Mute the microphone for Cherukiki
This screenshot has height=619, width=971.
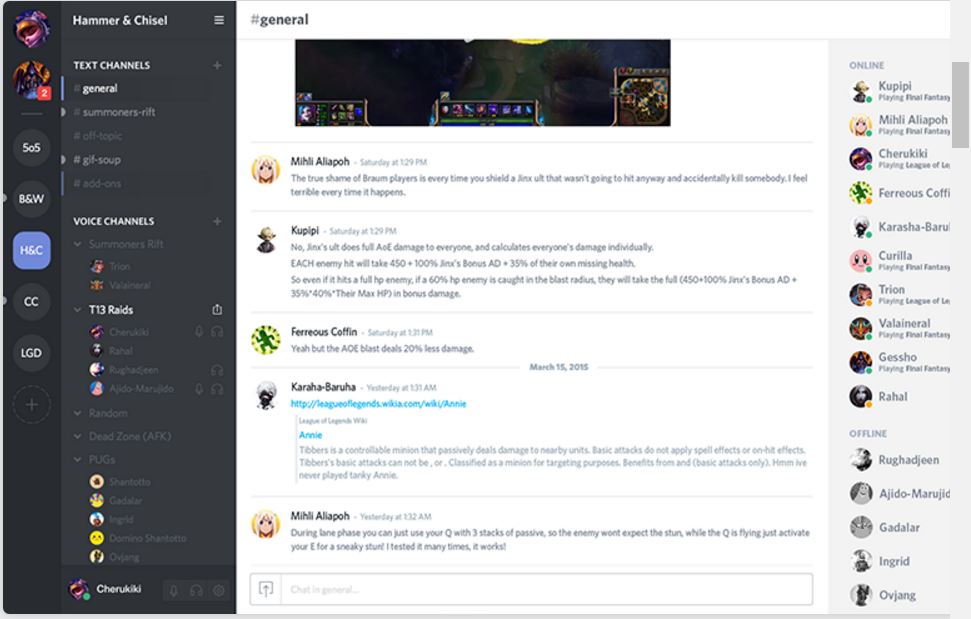point(173,590)
